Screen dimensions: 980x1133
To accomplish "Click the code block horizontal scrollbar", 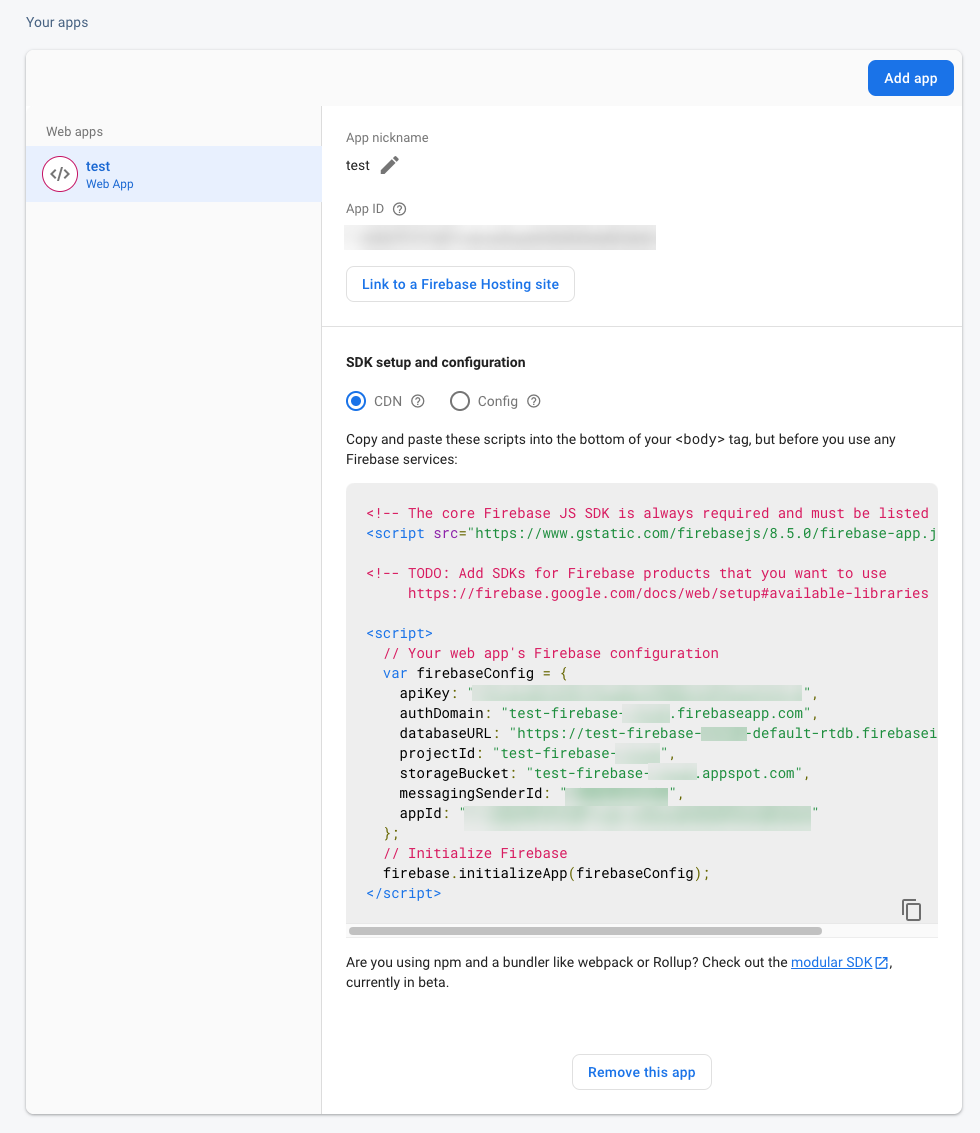I will (x=585, y=931).
